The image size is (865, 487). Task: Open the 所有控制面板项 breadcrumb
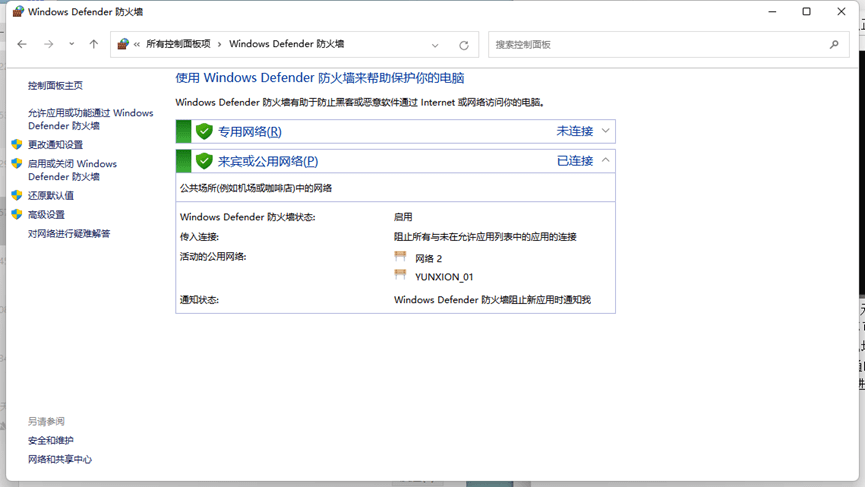click(x=178, y=44)
